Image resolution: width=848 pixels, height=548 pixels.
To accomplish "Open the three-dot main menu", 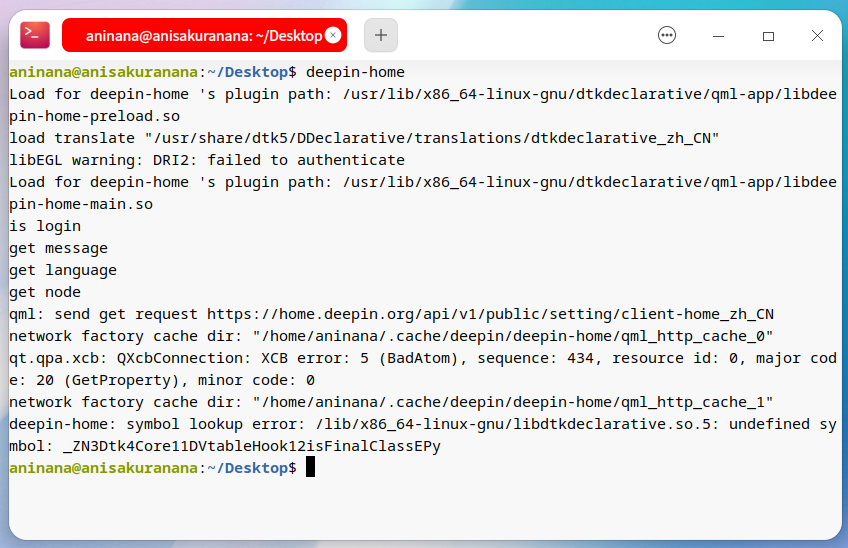I will (667, 36).
